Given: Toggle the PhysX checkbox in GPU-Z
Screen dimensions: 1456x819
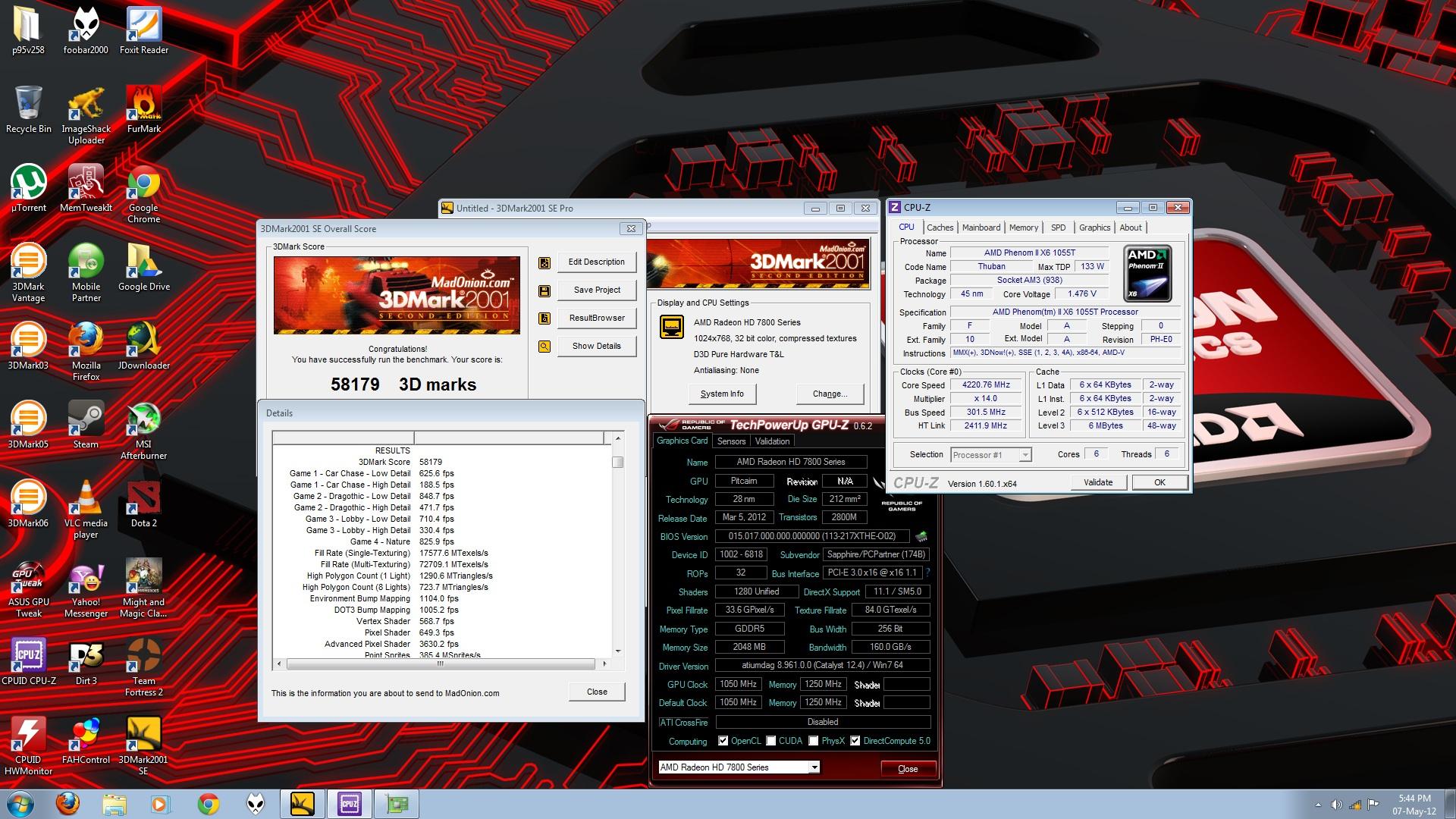Looking at the screenshot, I should 814,741.
